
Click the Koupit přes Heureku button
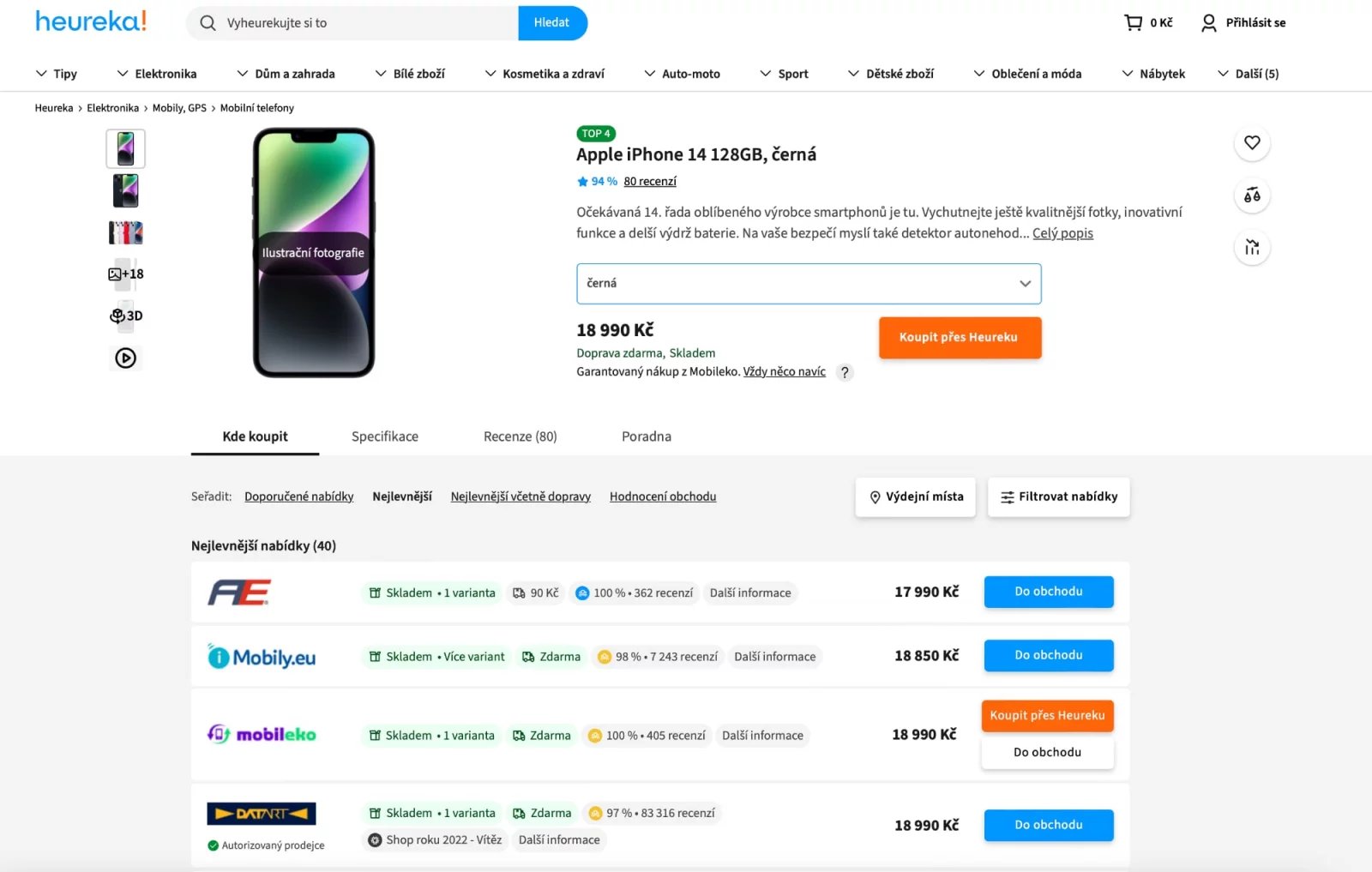click(959, 337)
